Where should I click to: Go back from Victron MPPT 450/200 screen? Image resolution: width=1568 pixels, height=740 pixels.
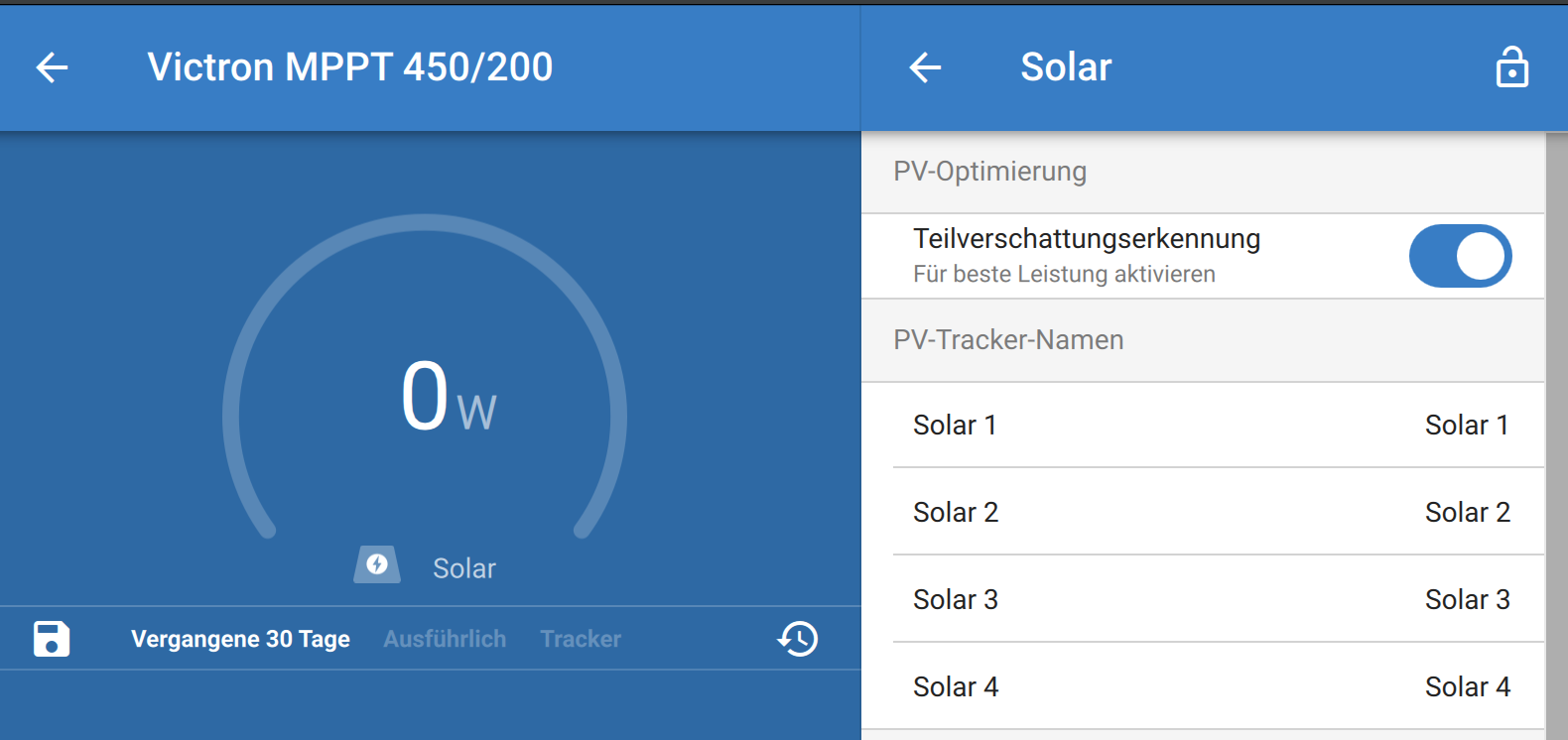click(52, 67)
